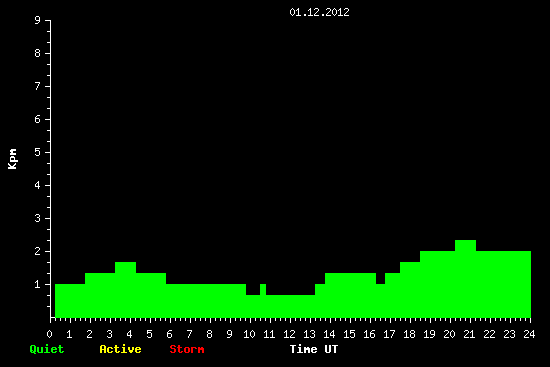Click the hour 0 label on time axis
The image size is (550, 367).
[x=49, y=334]
